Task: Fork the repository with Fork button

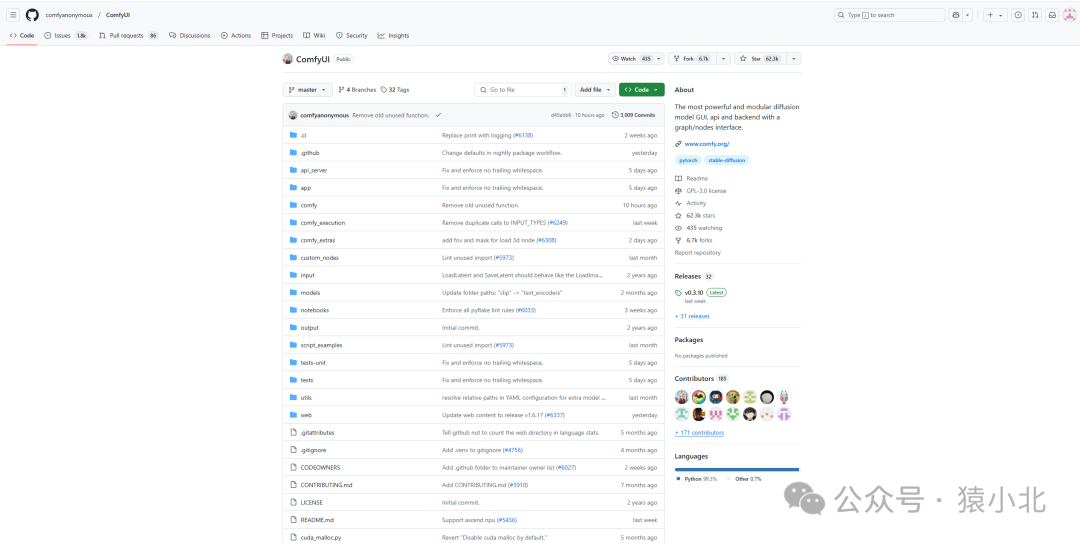Action: click(x=692, y=59)
